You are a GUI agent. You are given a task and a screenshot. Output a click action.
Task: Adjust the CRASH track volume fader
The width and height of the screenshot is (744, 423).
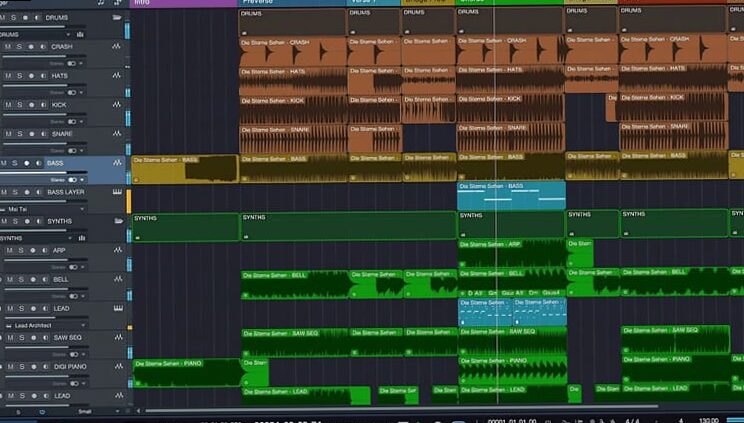44,56
